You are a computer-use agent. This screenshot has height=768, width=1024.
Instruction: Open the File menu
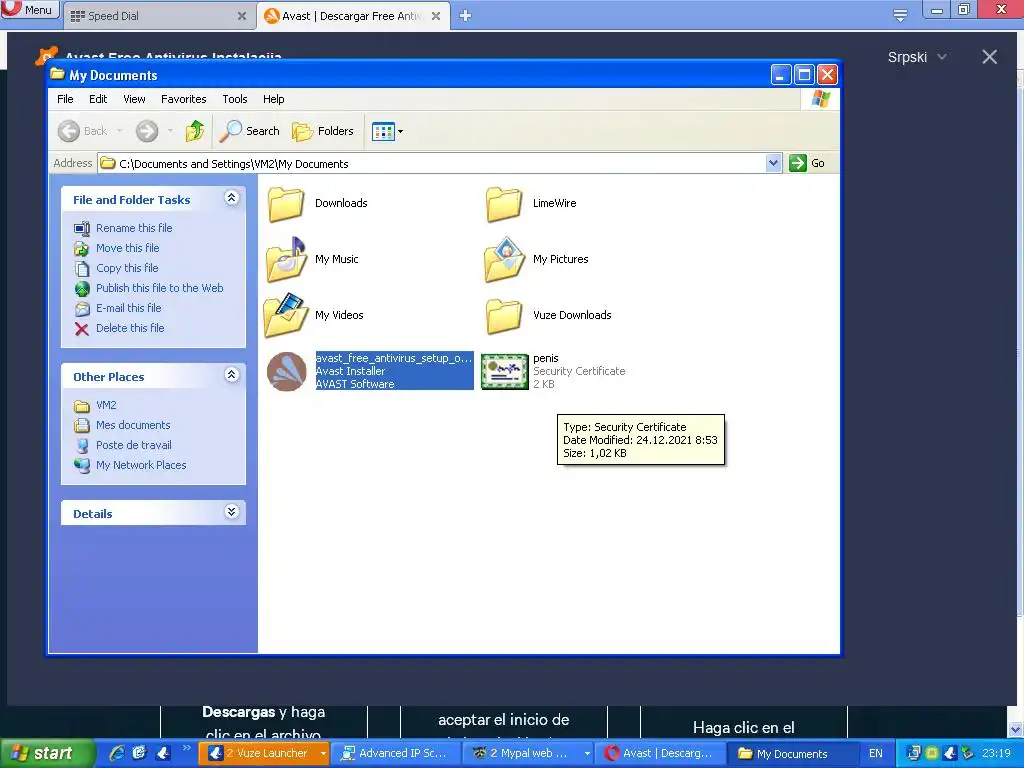click(65, 99)
